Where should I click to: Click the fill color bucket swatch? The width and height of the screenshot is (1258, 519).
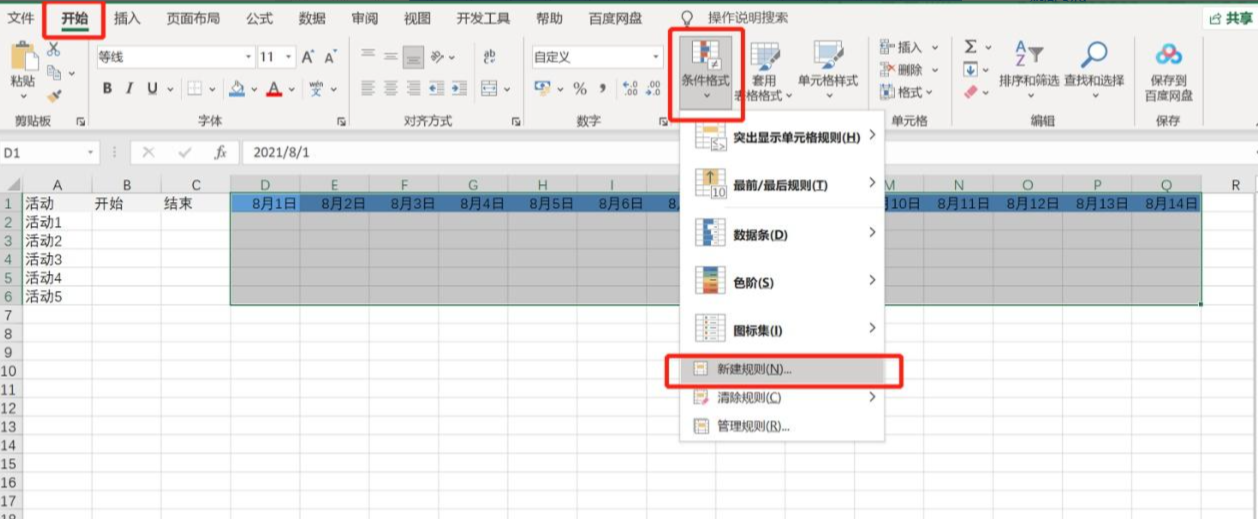coord(237,88)
